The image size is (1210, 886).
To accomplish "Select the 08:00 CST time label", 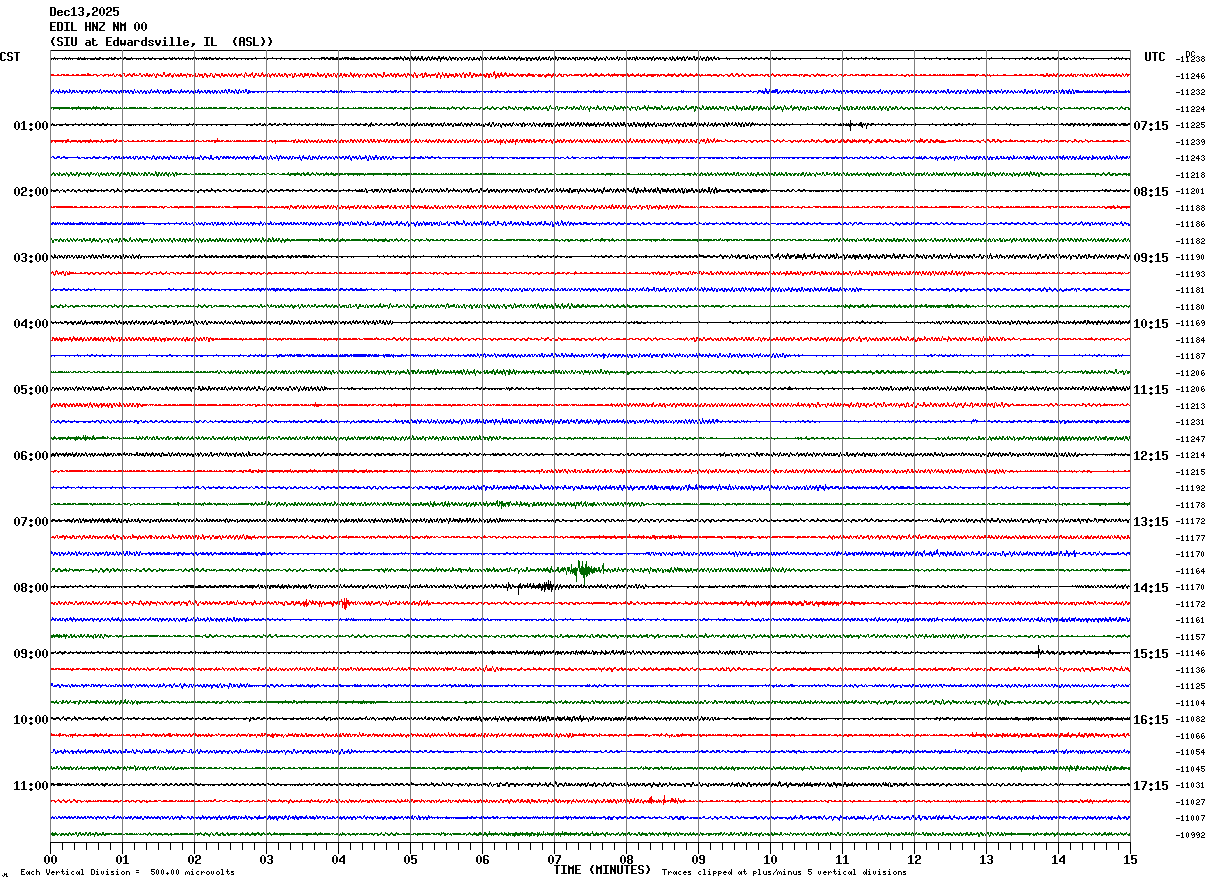I will 30,588.
